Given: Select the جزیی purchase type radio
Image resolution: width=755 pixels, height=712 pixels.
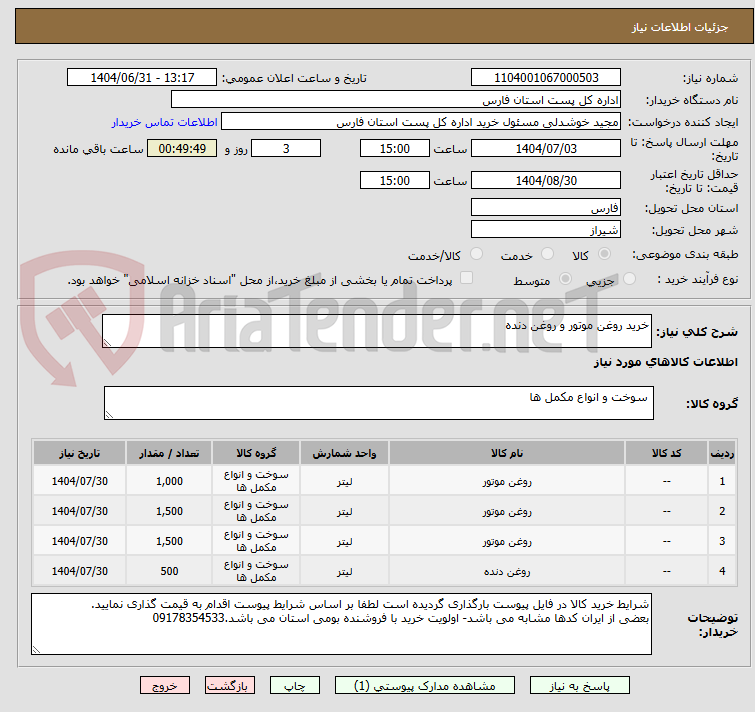Looking at the screenshot, I should coord(629,278).
